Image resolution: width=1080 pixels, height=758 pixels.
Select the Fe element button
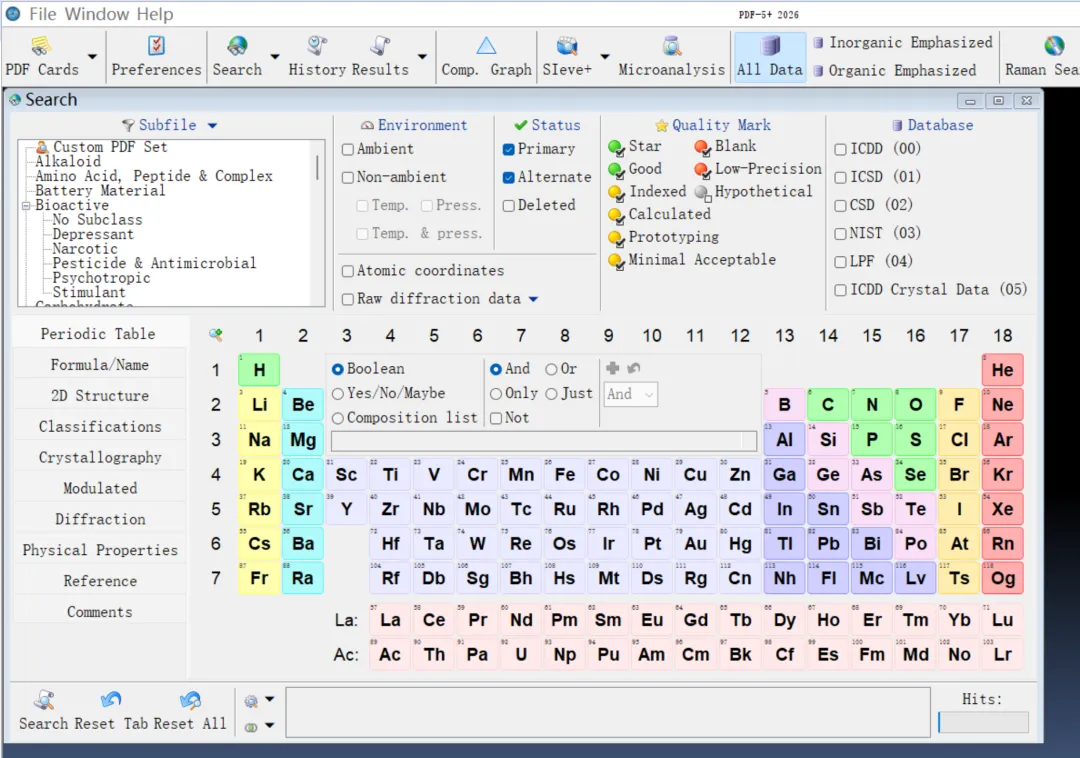point(565,474)
